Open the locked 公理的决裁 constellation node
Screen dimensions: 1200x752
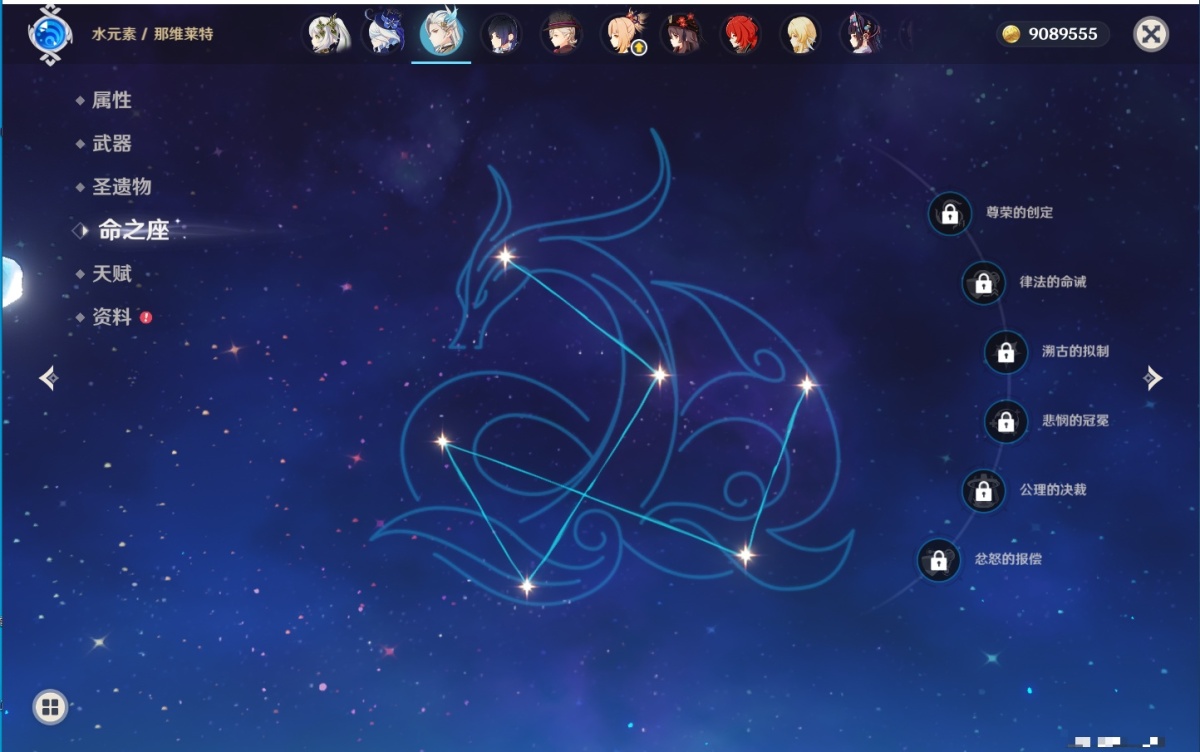coord(983,490)
